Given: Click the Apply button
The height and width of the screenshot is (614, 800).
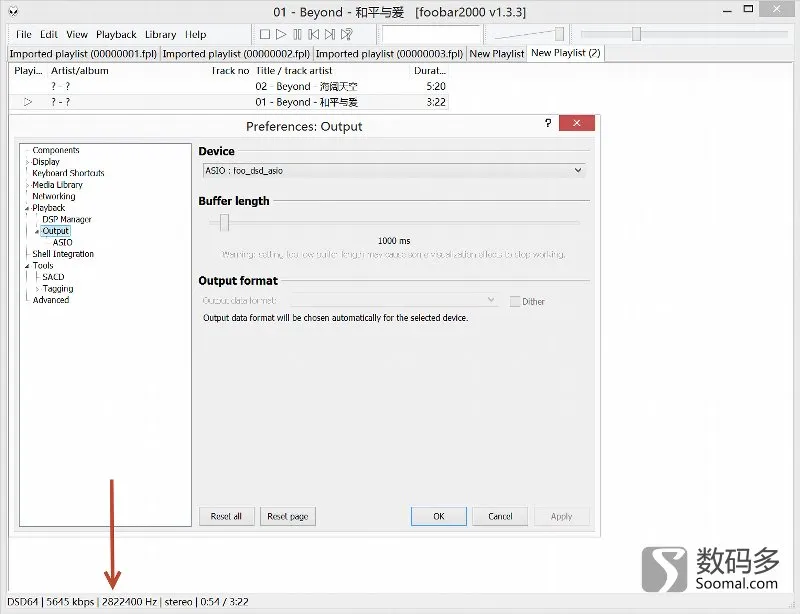Looking at the screenshot, I should [x=561, y=516].
